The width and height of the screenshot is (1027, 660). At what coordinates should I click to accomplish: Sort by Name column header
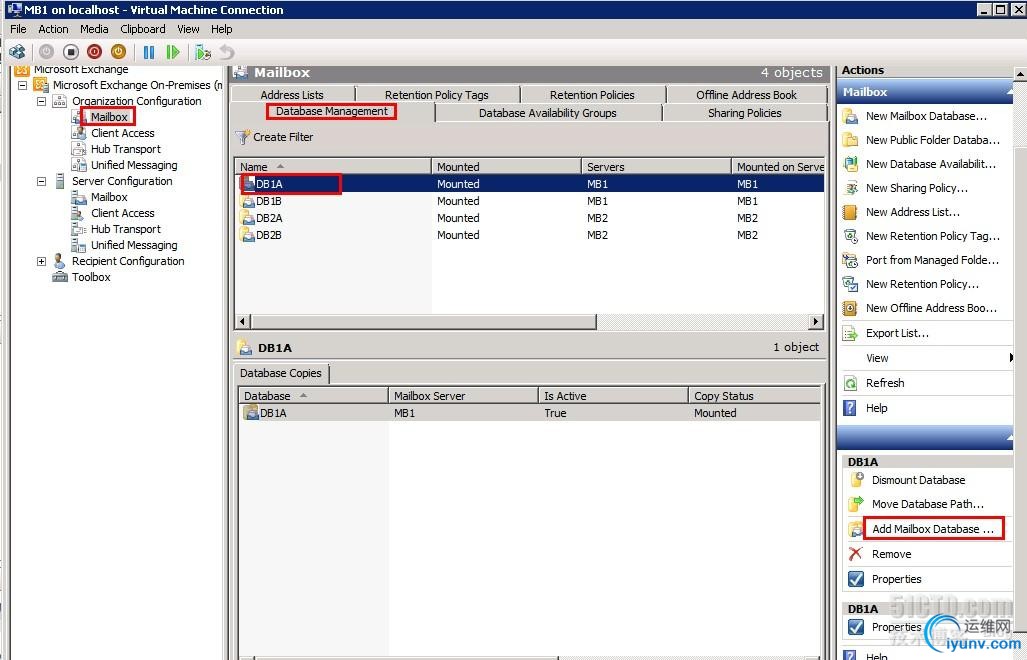coord(333,167)
